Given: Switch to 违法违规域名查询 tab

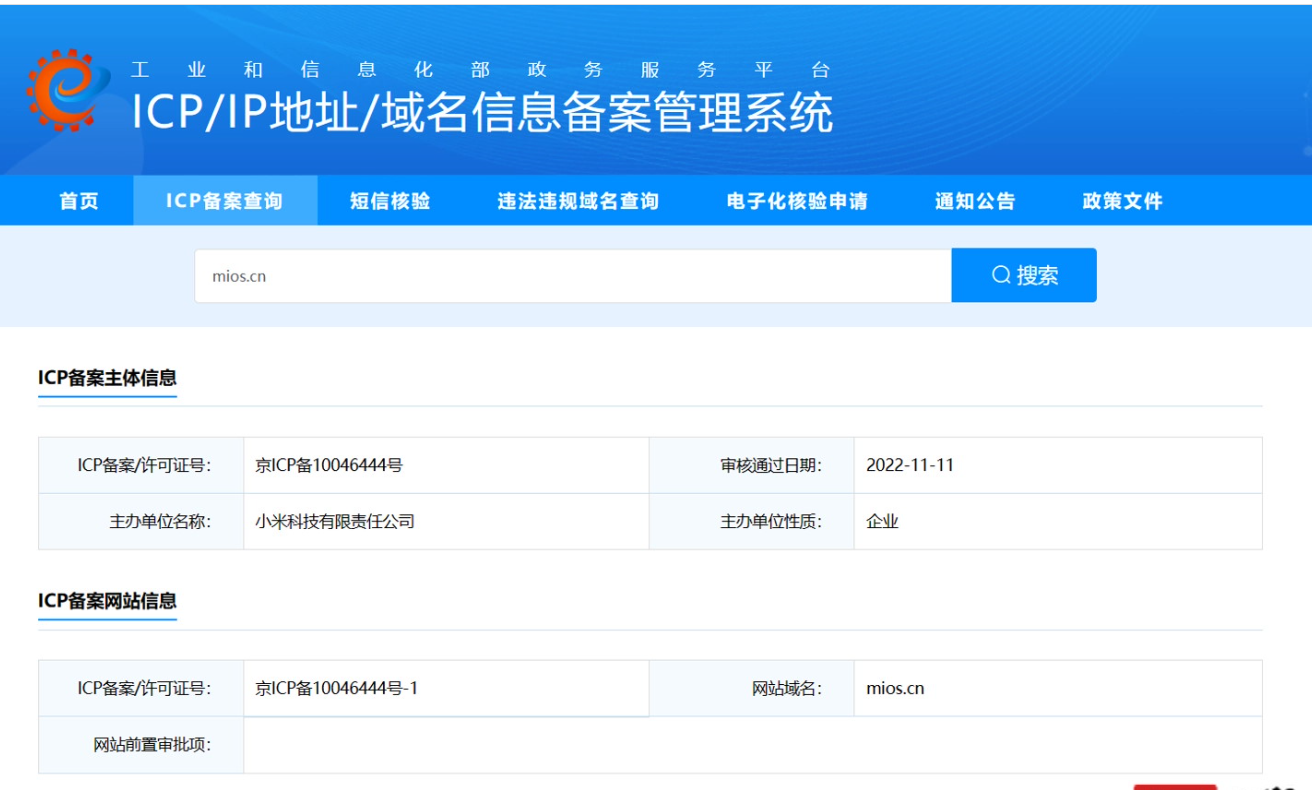Looking at the screenshot, I should point(578,201).
